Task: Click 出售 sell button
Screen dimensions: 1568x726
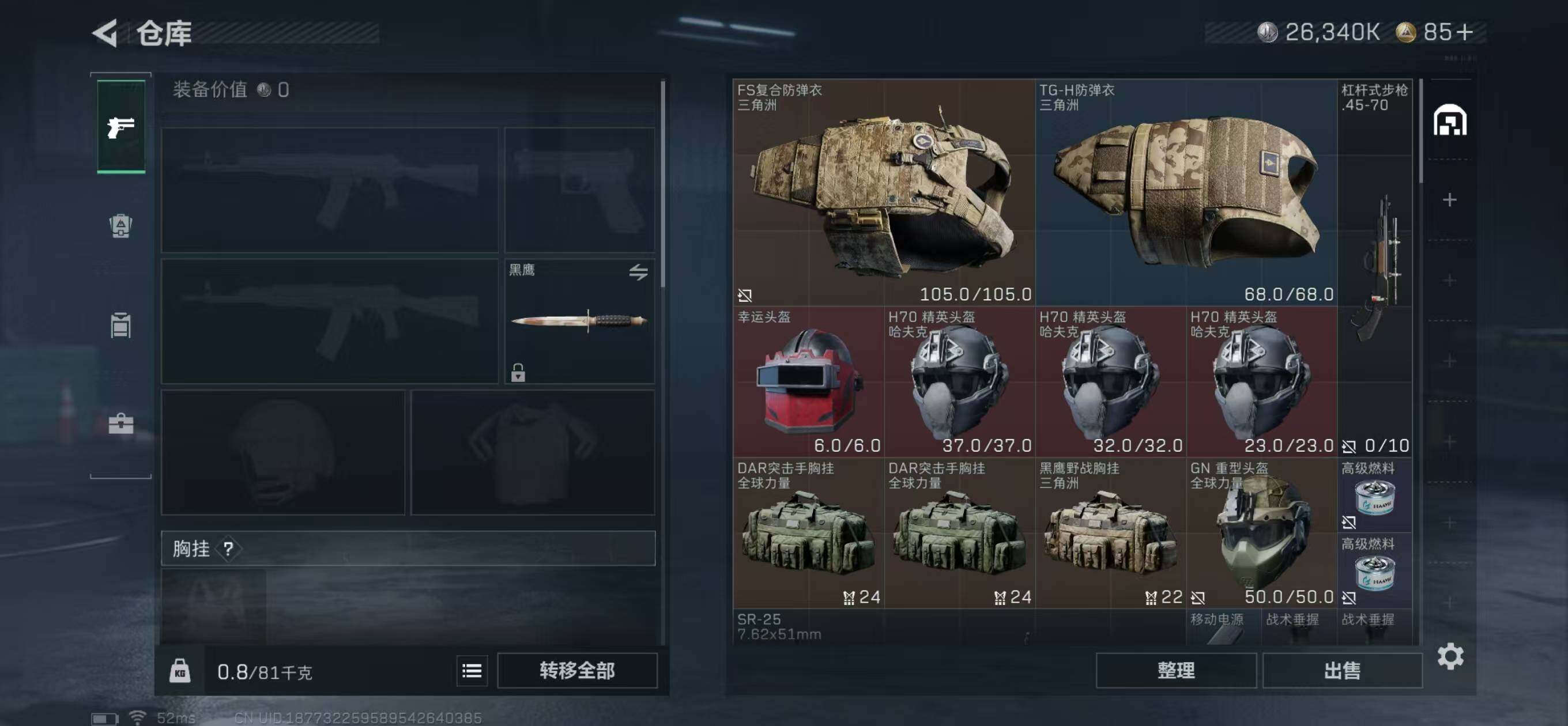Action: (x=1342, y=671)
